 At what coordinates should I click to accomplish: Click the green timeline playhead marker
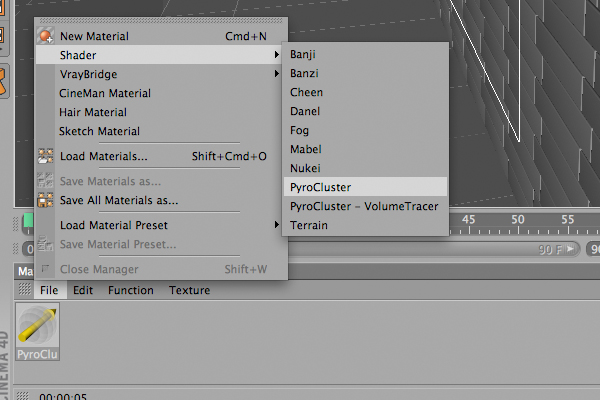coord(28,222)
